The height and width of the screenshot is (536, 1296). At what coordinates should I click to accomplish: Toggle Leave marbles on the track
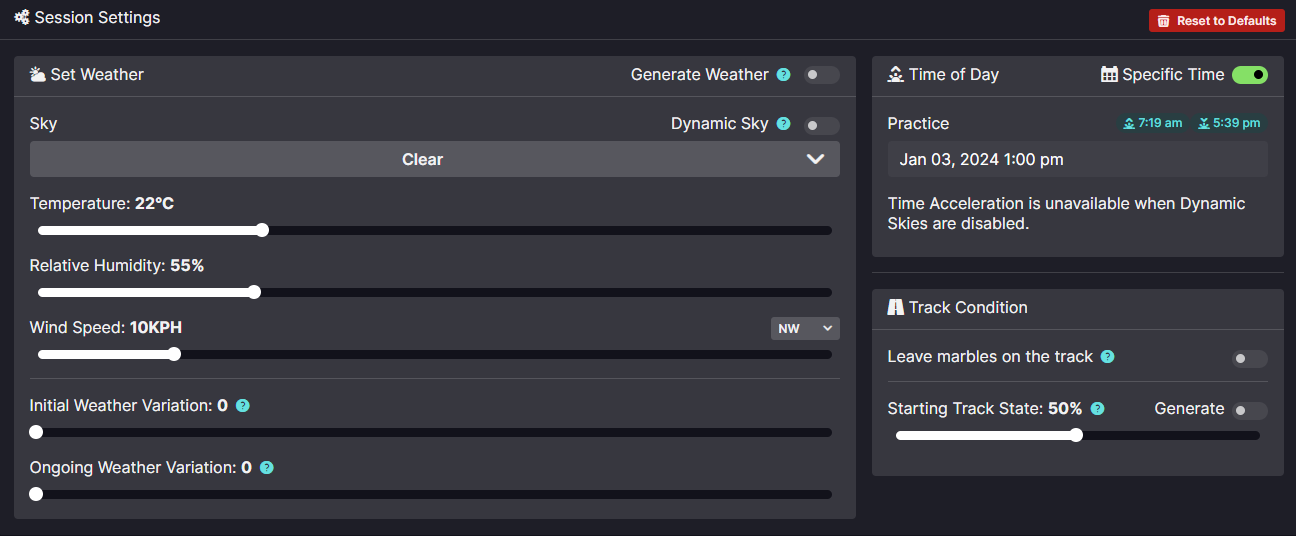point(1249,358)
